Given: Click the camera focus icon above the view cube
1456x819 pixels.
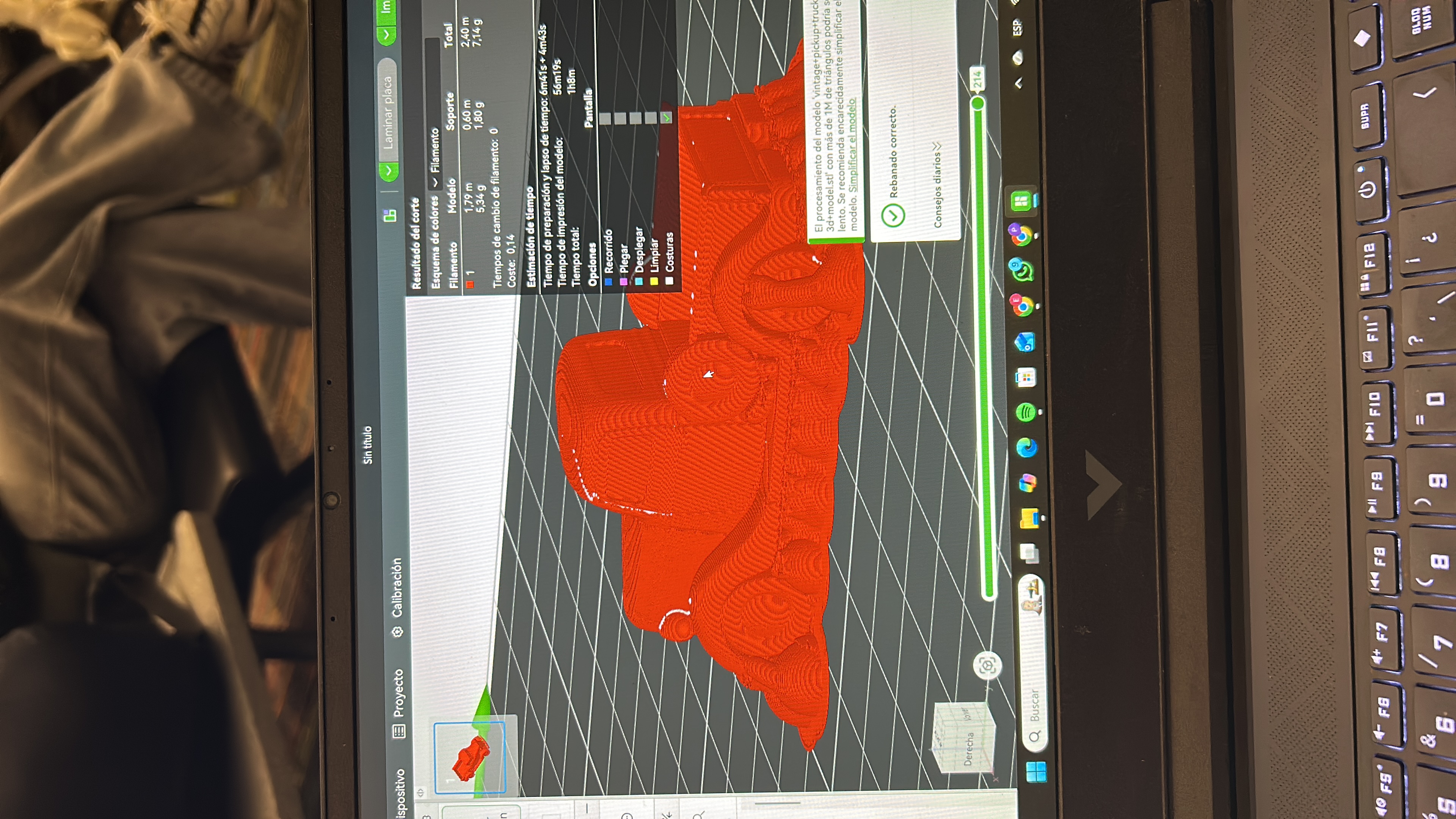Looking at the screenshot, I should (x=987, y=665).
